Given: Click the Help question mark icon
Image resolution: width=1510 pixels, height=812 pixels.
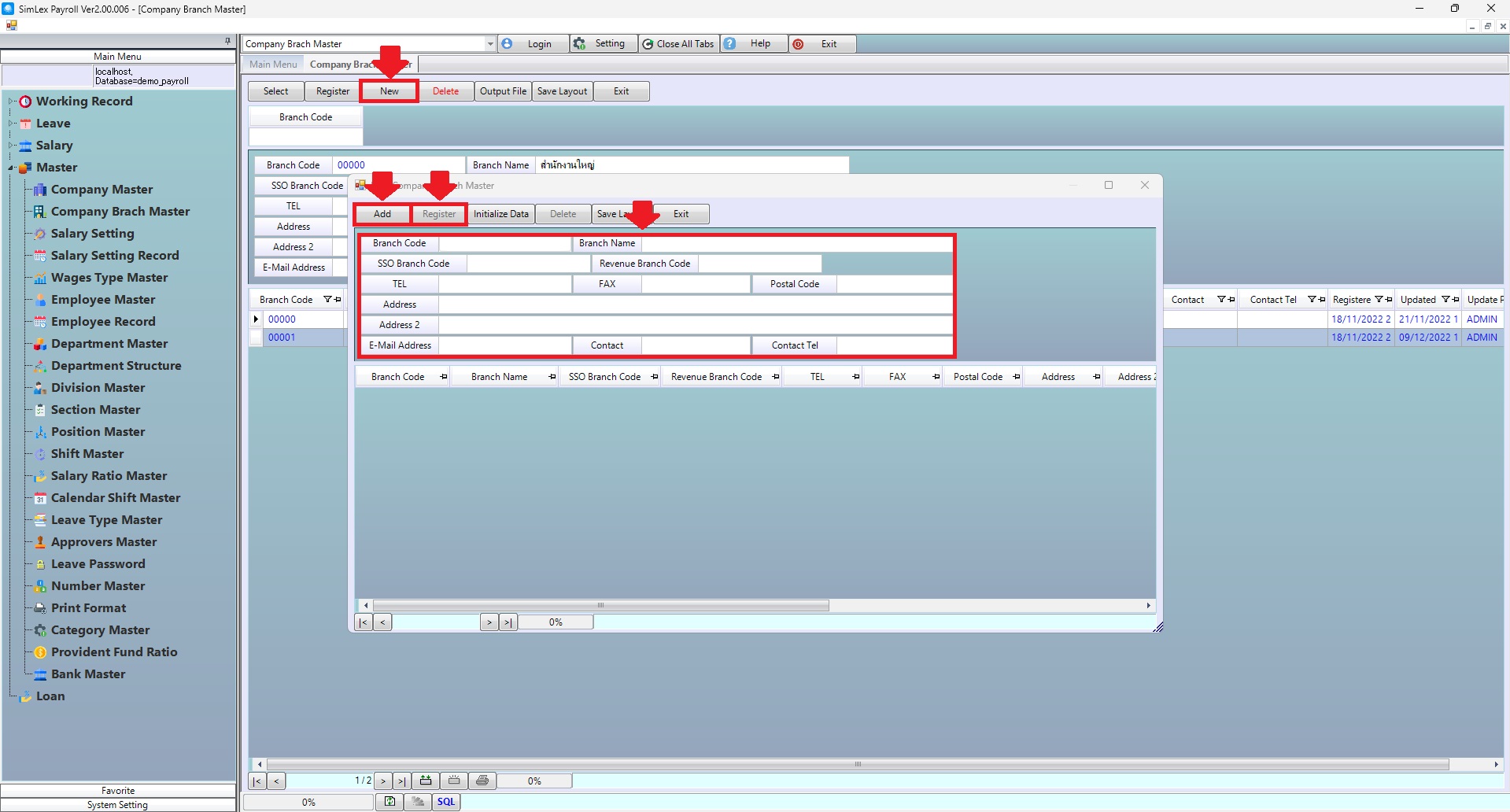Looking at the screenshot, I should 730,44.
